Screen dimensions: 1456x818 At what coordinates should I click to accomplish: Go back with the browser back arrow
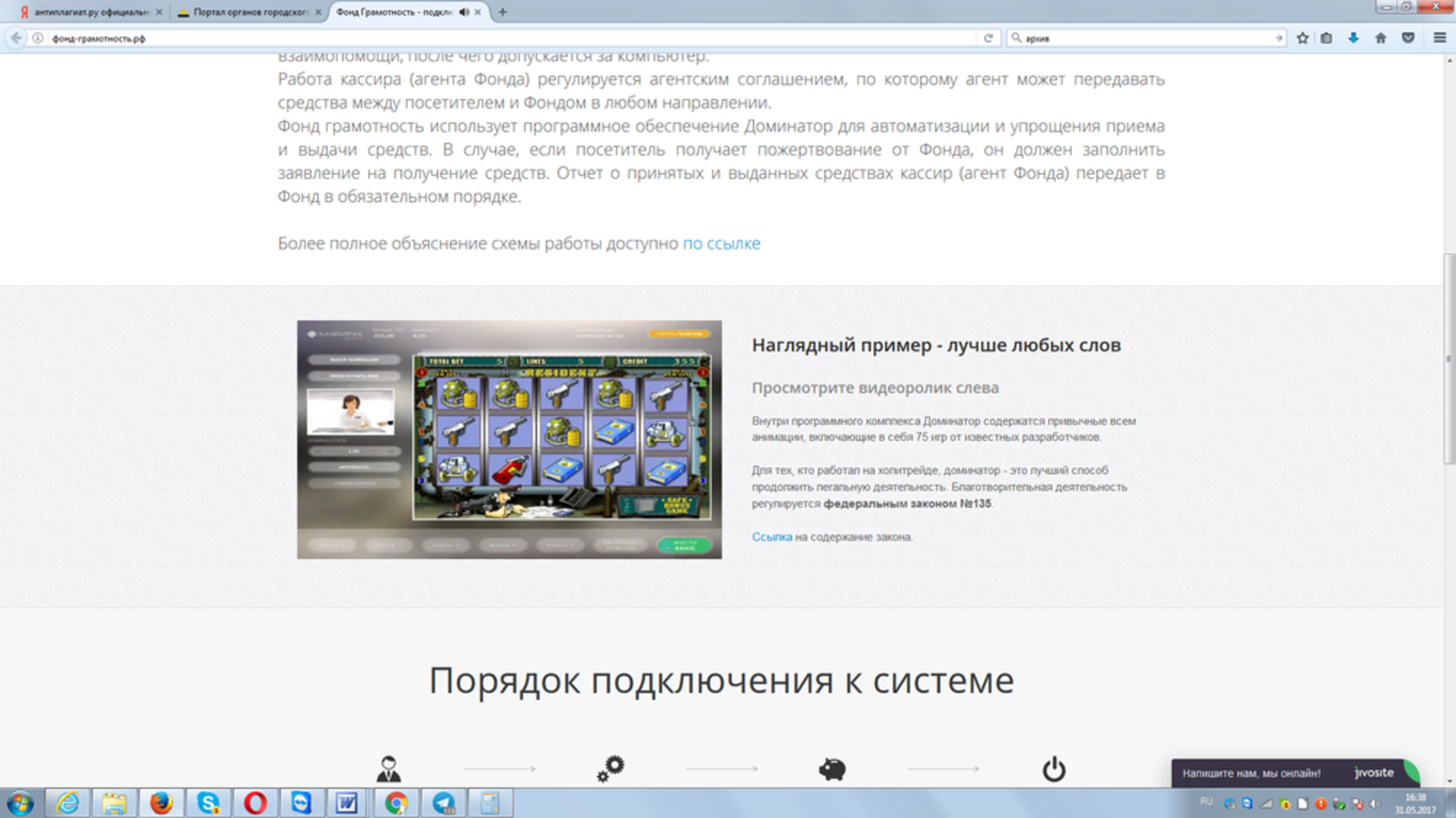[x=16, y=38]
